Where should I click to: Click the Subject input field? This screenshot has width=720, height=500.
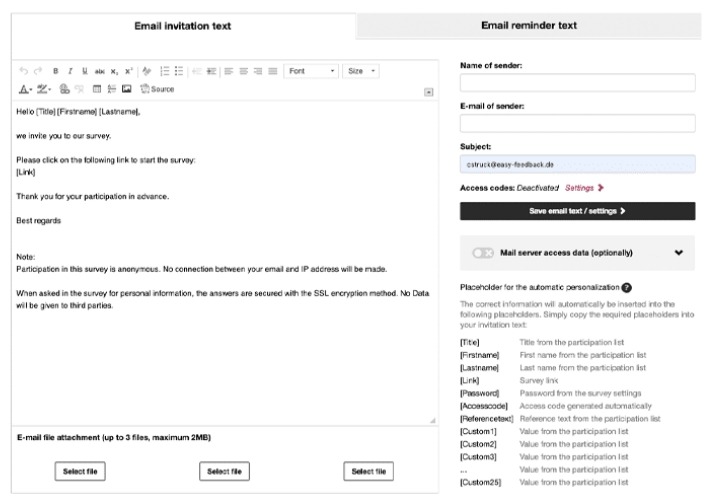(x=577, y=164)
